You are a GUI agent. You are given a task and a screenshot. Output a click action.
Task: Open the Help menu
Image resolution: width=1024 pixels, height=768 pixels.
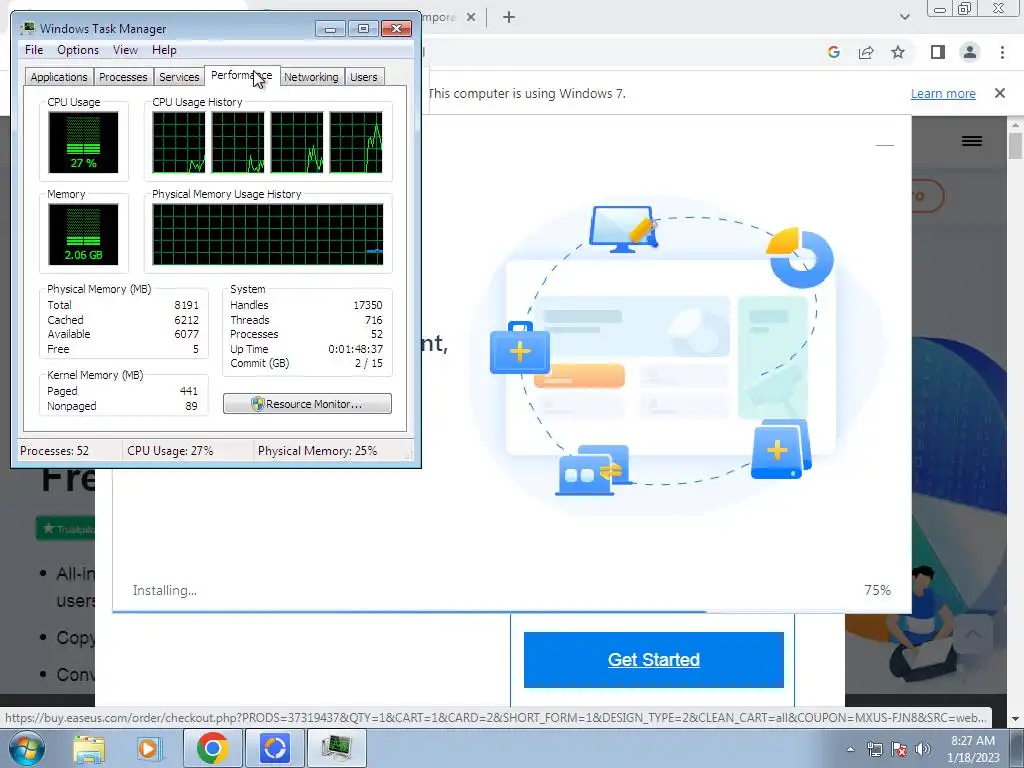point(164,50)
